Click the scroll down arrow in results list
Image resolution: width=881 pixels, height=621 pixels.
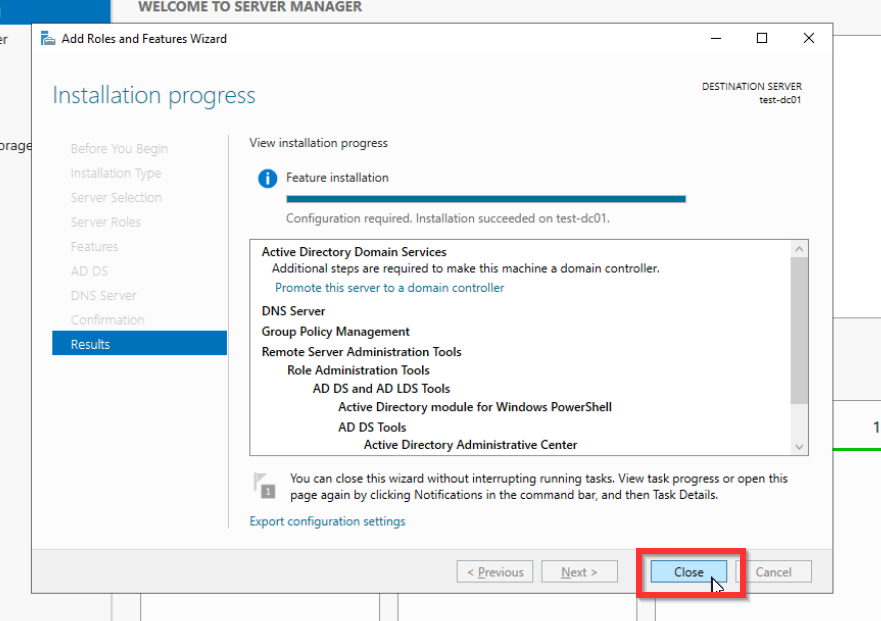(x=799, y=447)
